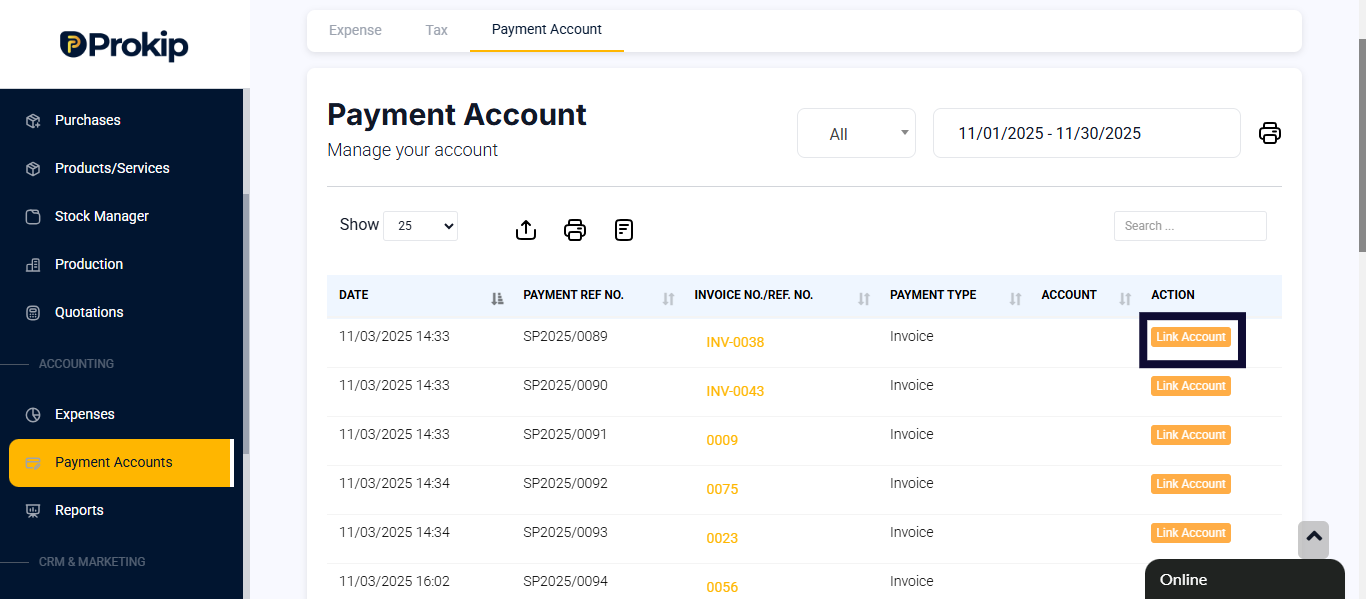The image size is (1366, 599).
Task: Click payment ref SP2025/0092 cell
Action: coord(565,483)
